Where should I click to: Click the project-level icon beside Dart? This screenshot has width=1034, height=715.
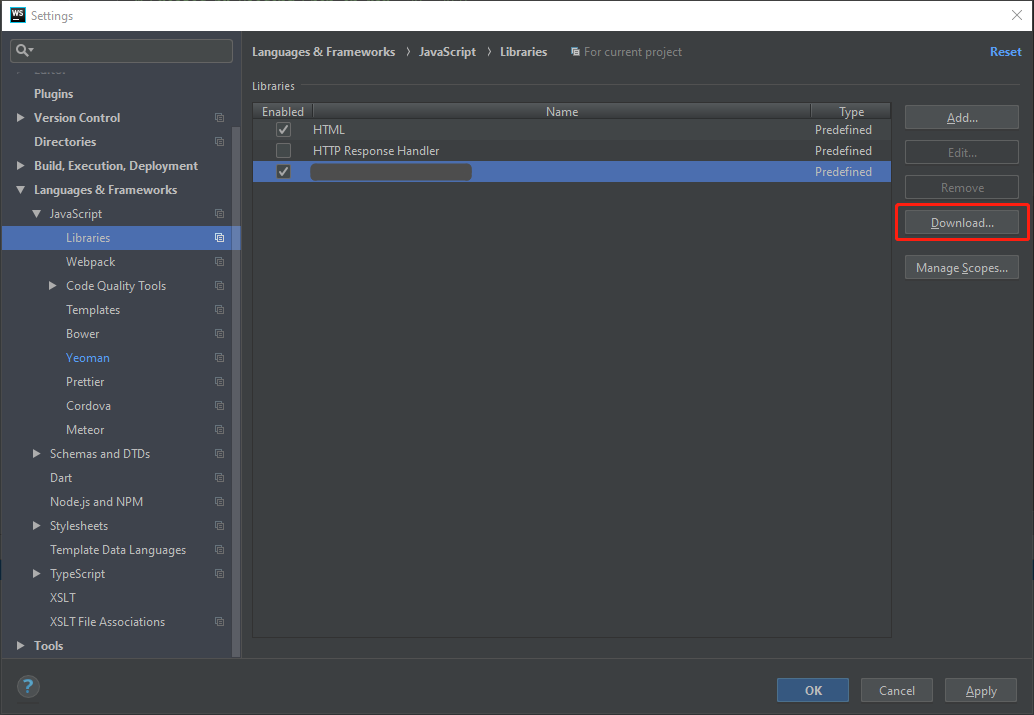pos(220,478)
